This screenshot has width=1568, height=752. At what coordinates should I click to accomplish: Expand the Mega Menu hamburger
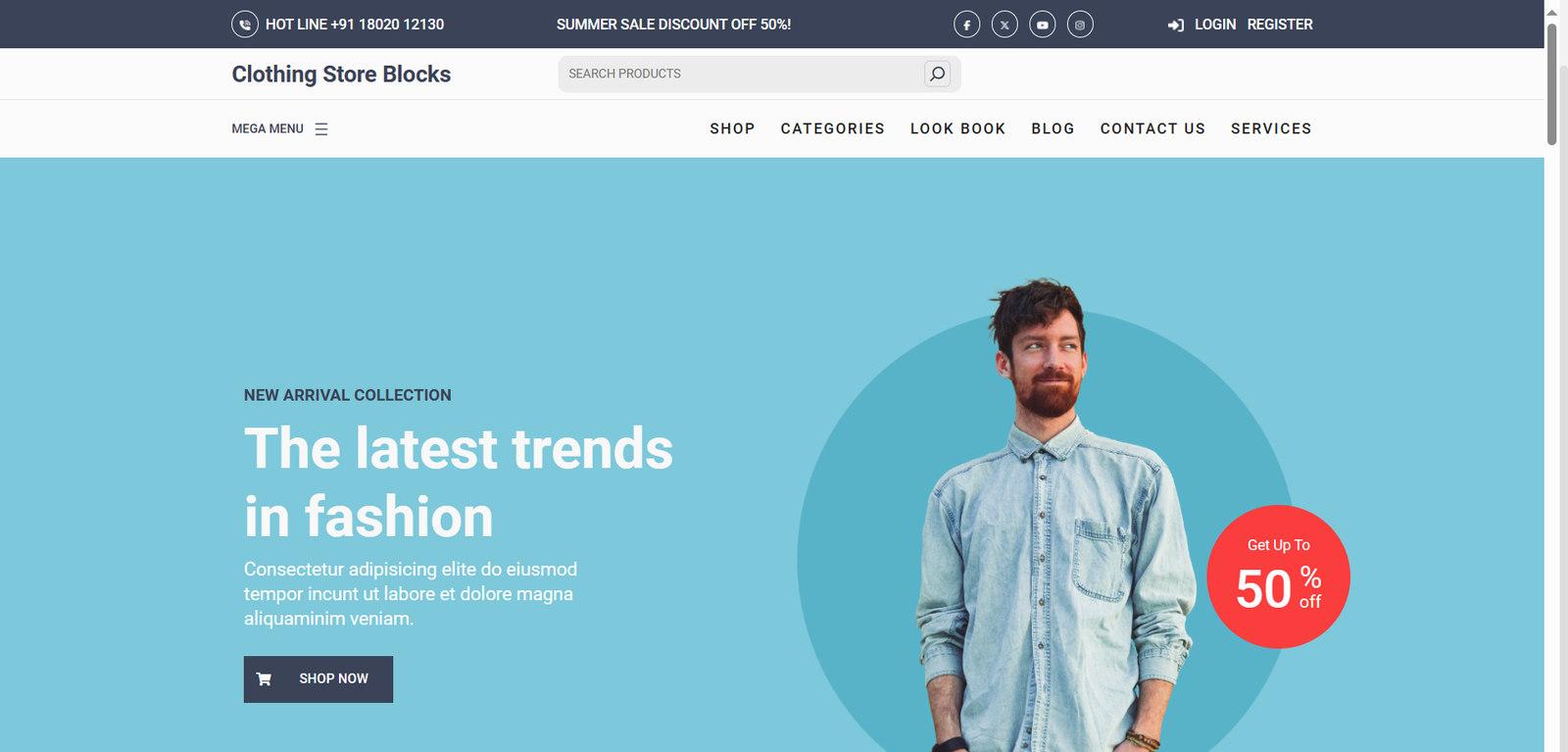point(320,129)
